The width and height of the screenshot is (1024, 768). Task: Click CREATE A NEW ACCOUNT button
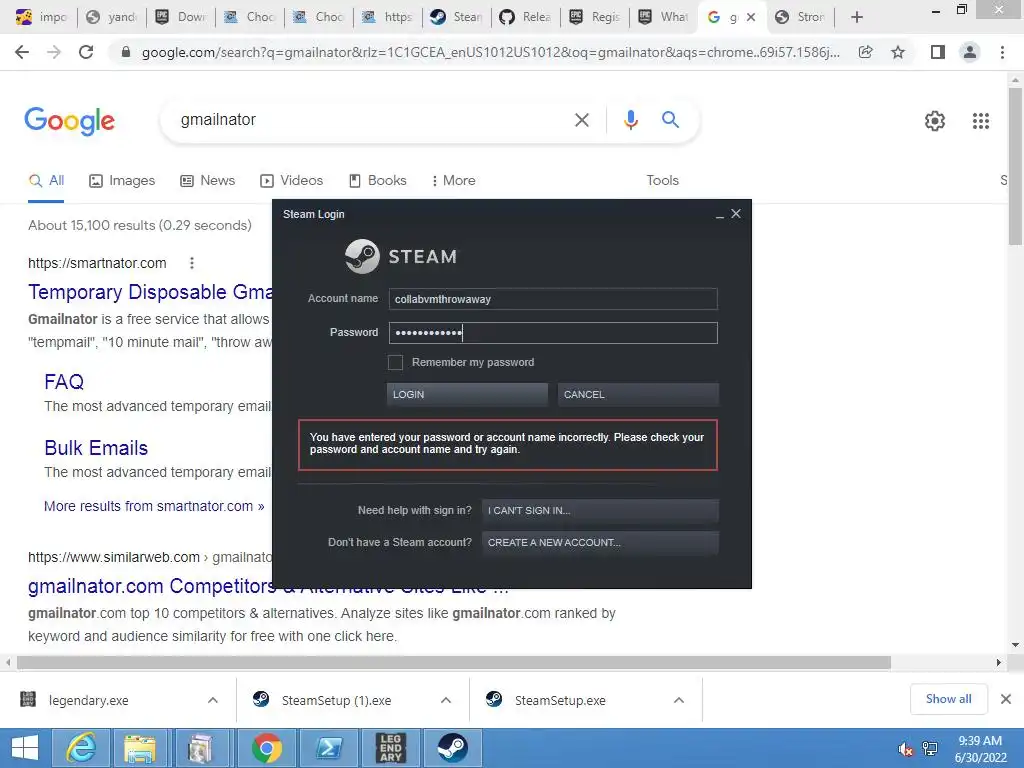600,543
